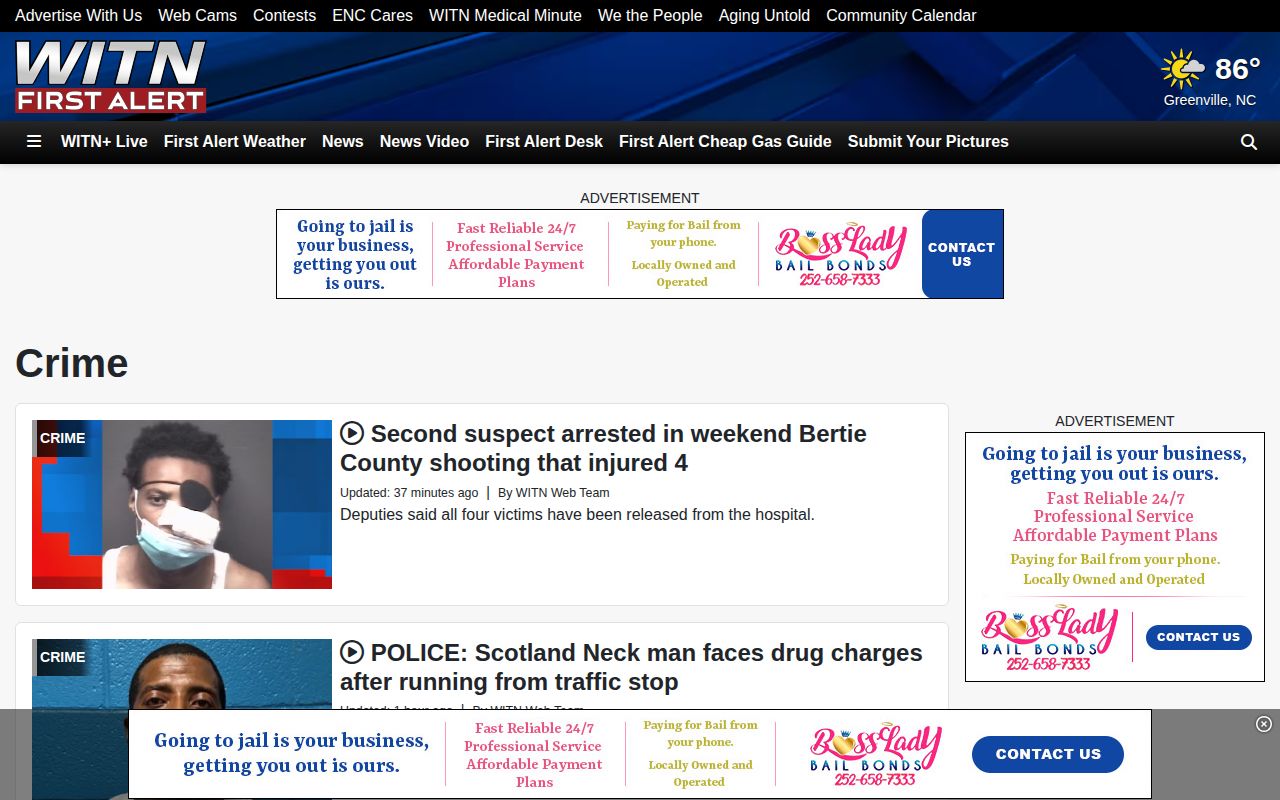The height and width of the screenshot is (800, 1280).
Task: Open First Alert Cheap Gas Guide
Action: (x=725, y=142)
